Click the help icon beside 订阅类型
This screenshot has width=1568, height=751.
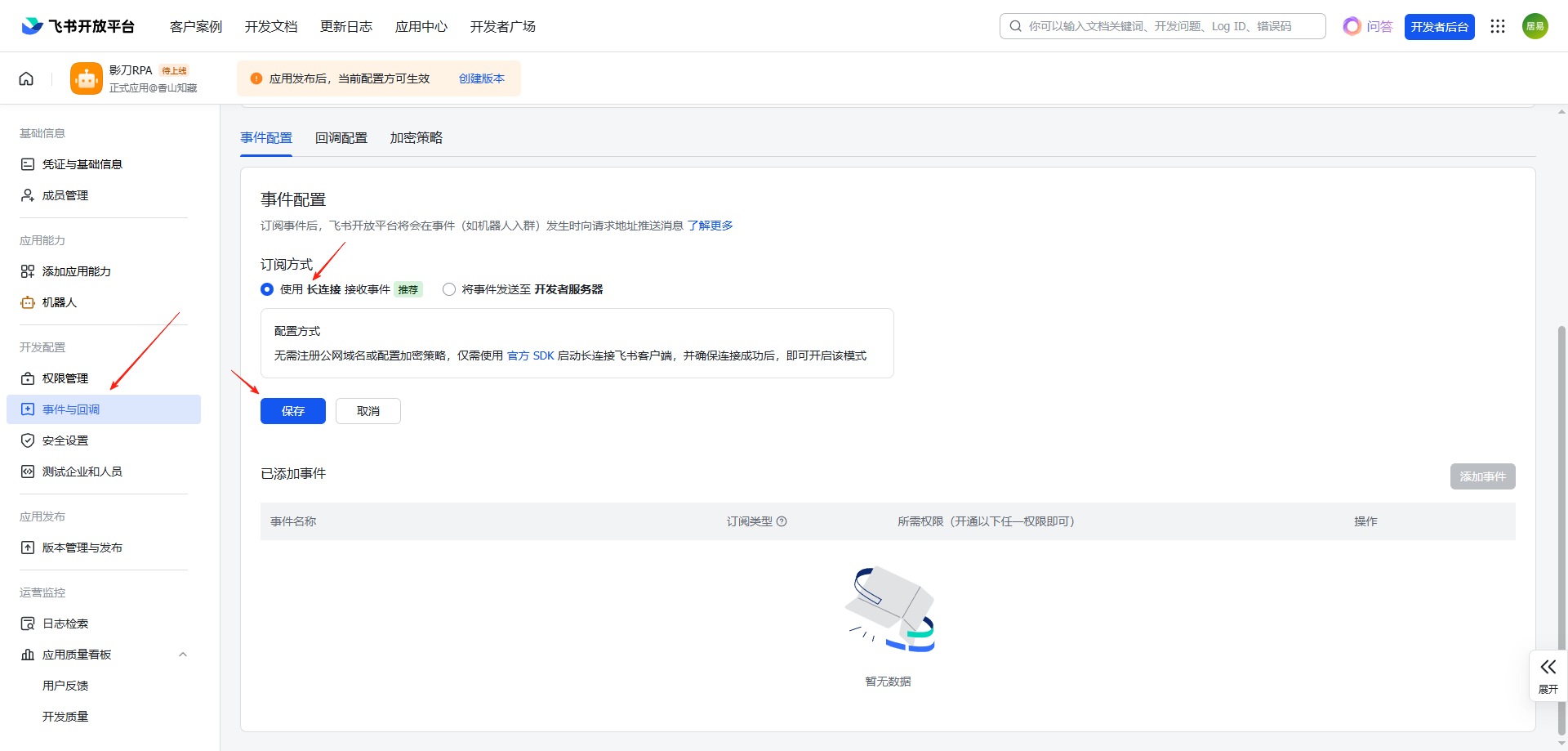point(782,521)
